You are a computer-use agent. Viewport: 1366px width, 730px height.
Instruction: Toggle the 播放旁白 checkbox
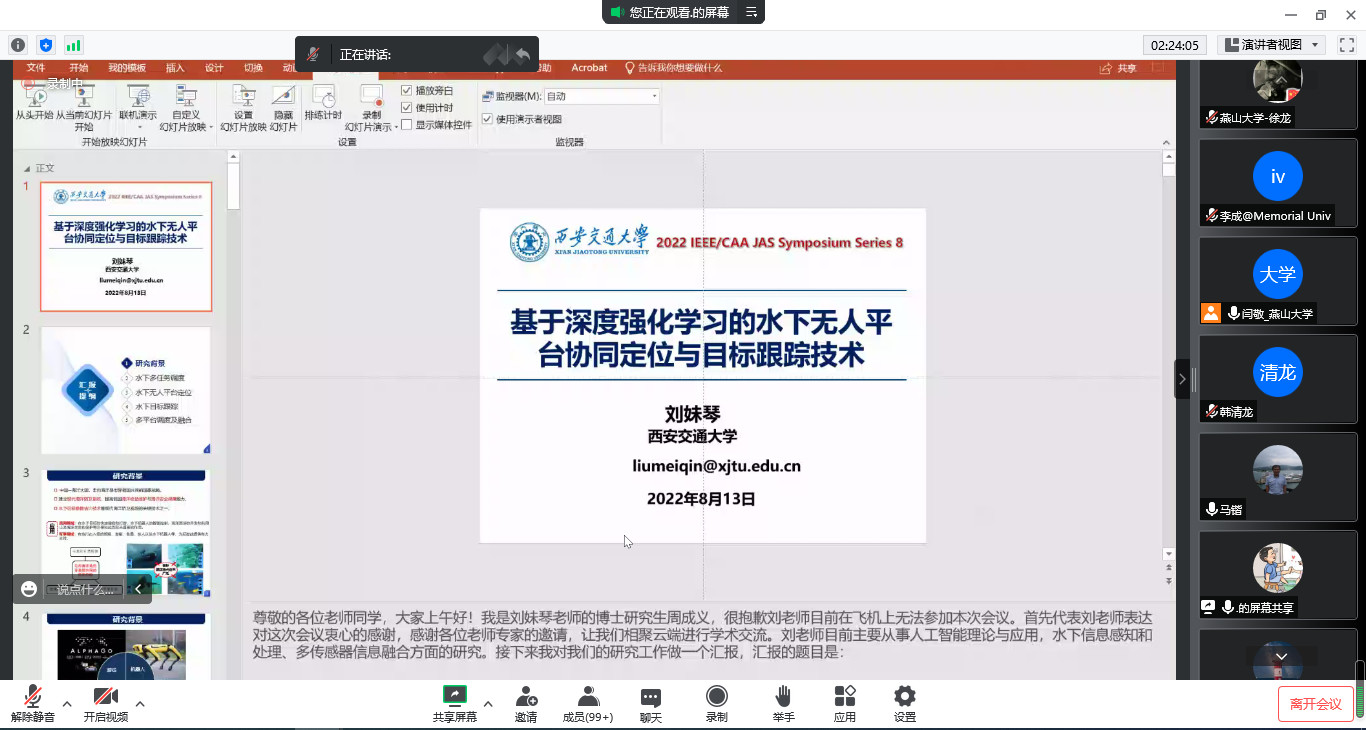407,91
